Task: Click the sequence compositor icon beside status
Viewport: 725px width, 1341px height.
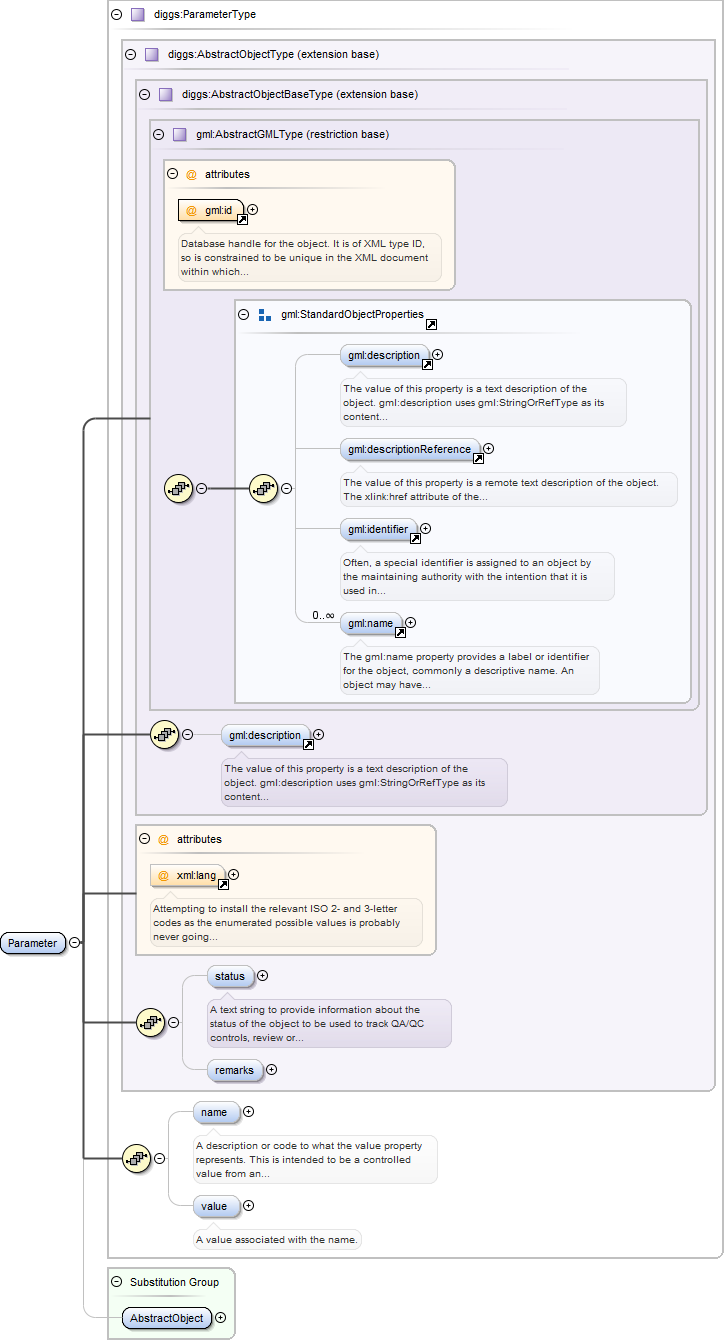Action: pos(149,1022)
